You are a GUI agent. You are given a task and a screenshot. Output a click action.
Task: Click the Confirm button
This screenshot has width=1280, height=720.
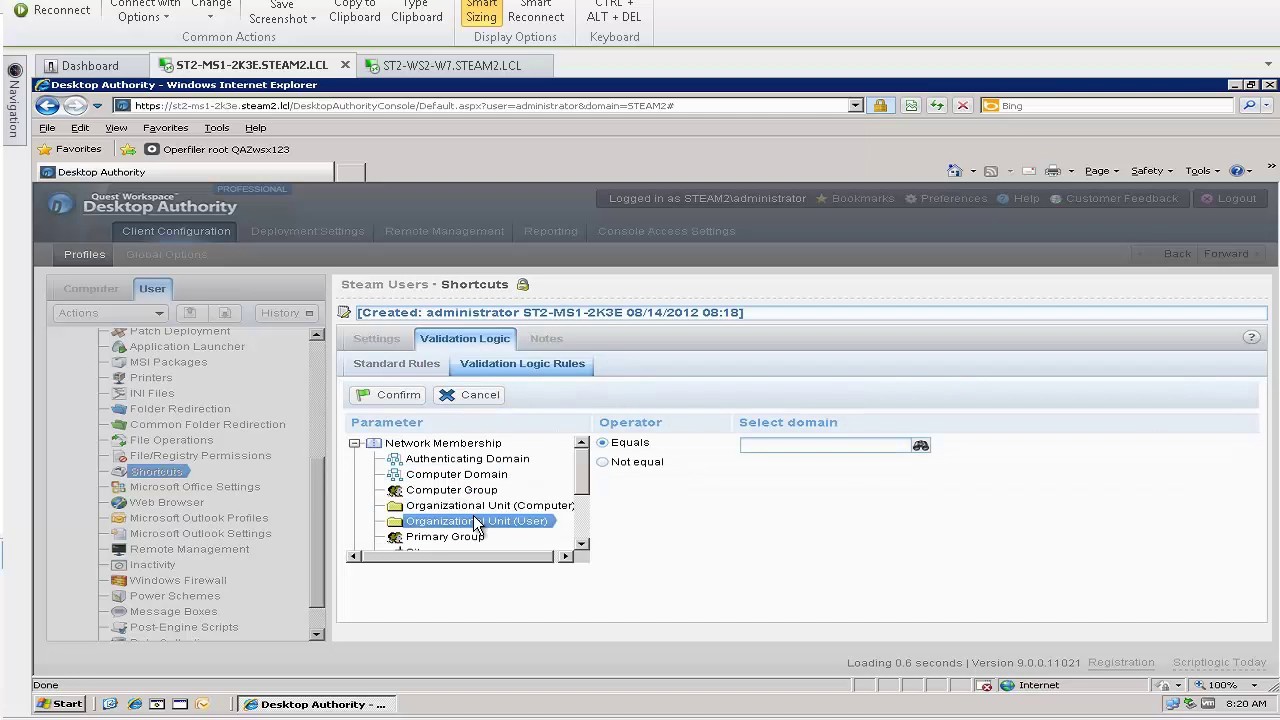click(x=388, y=395)
